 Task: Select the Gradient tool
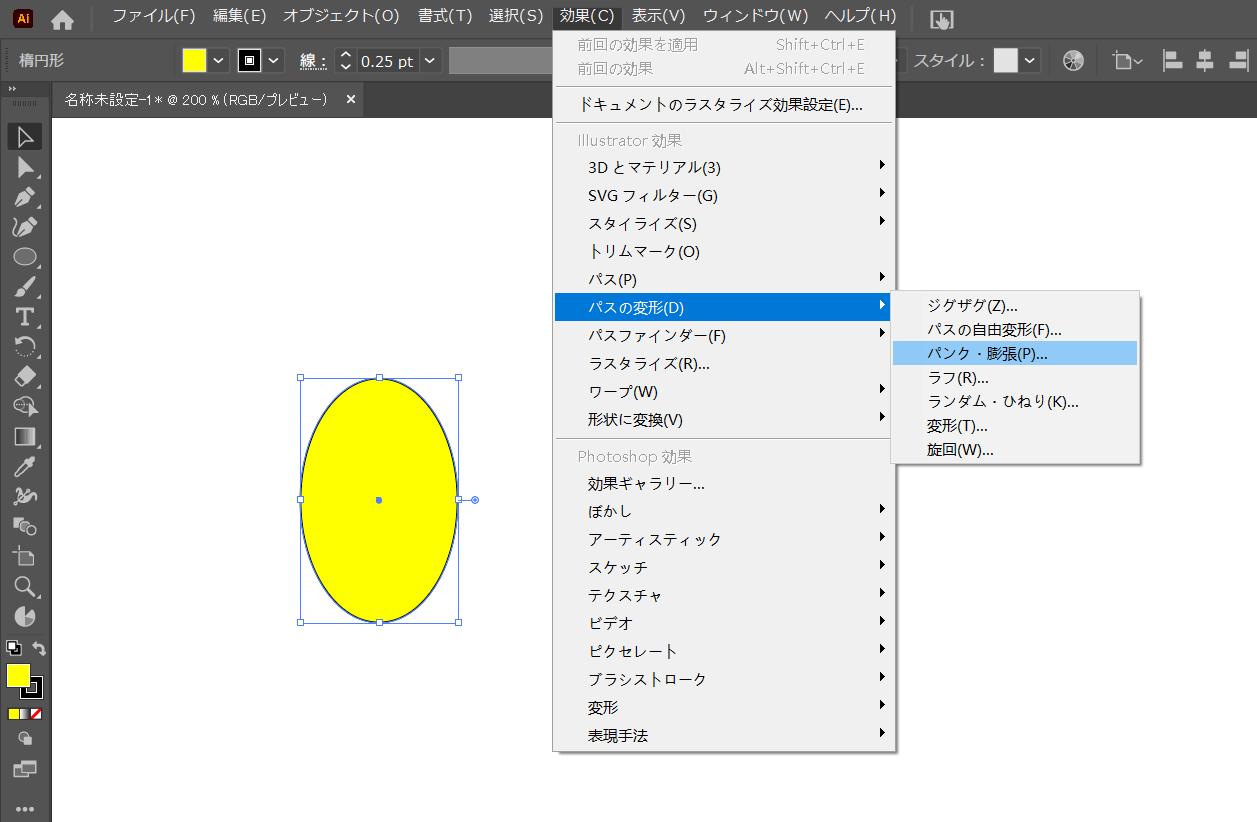pyautogui.click(x=25, y=436)
